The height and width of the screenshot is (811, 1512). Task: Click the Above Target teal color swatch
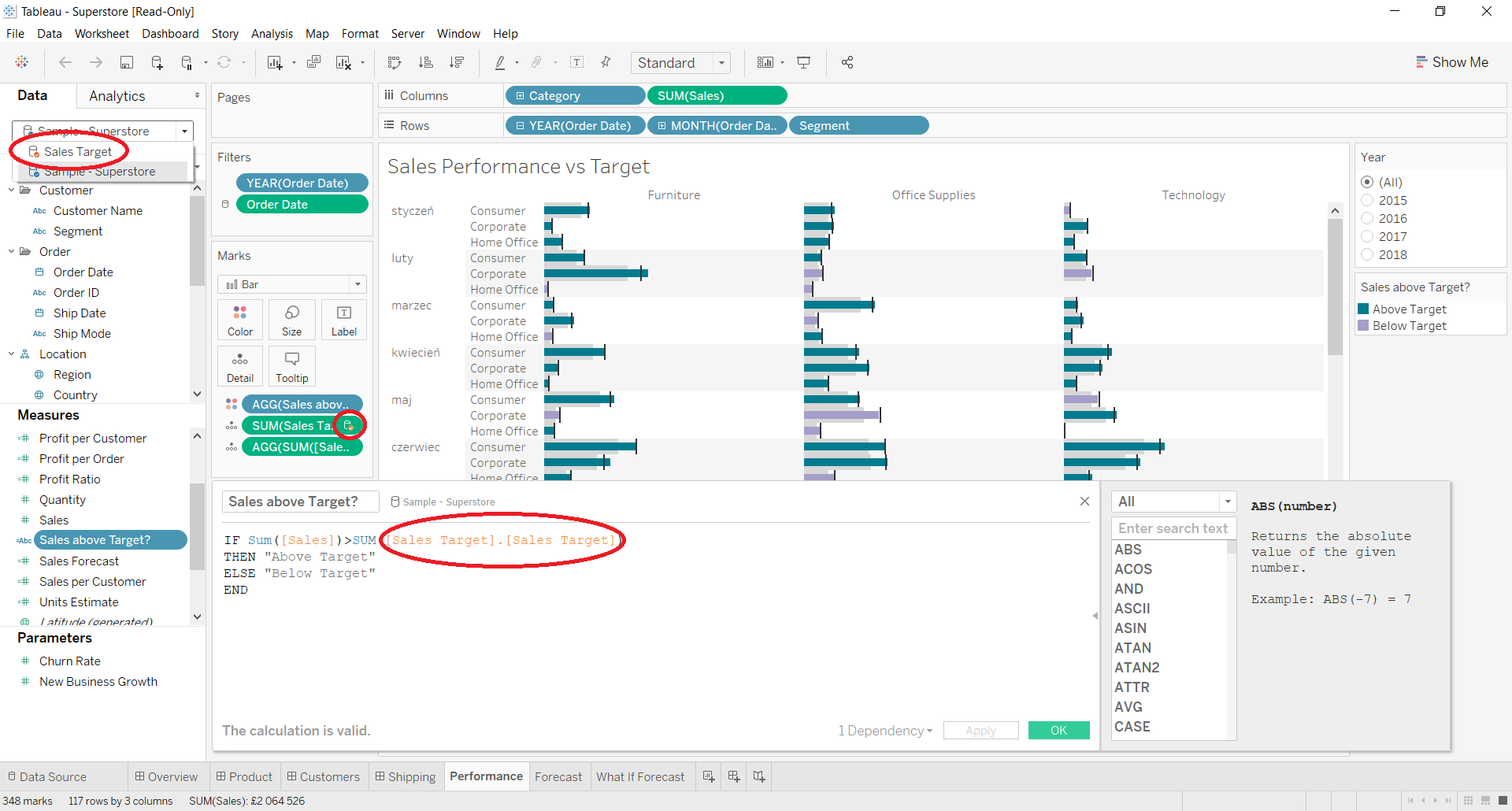click(x=1363, y=309)
